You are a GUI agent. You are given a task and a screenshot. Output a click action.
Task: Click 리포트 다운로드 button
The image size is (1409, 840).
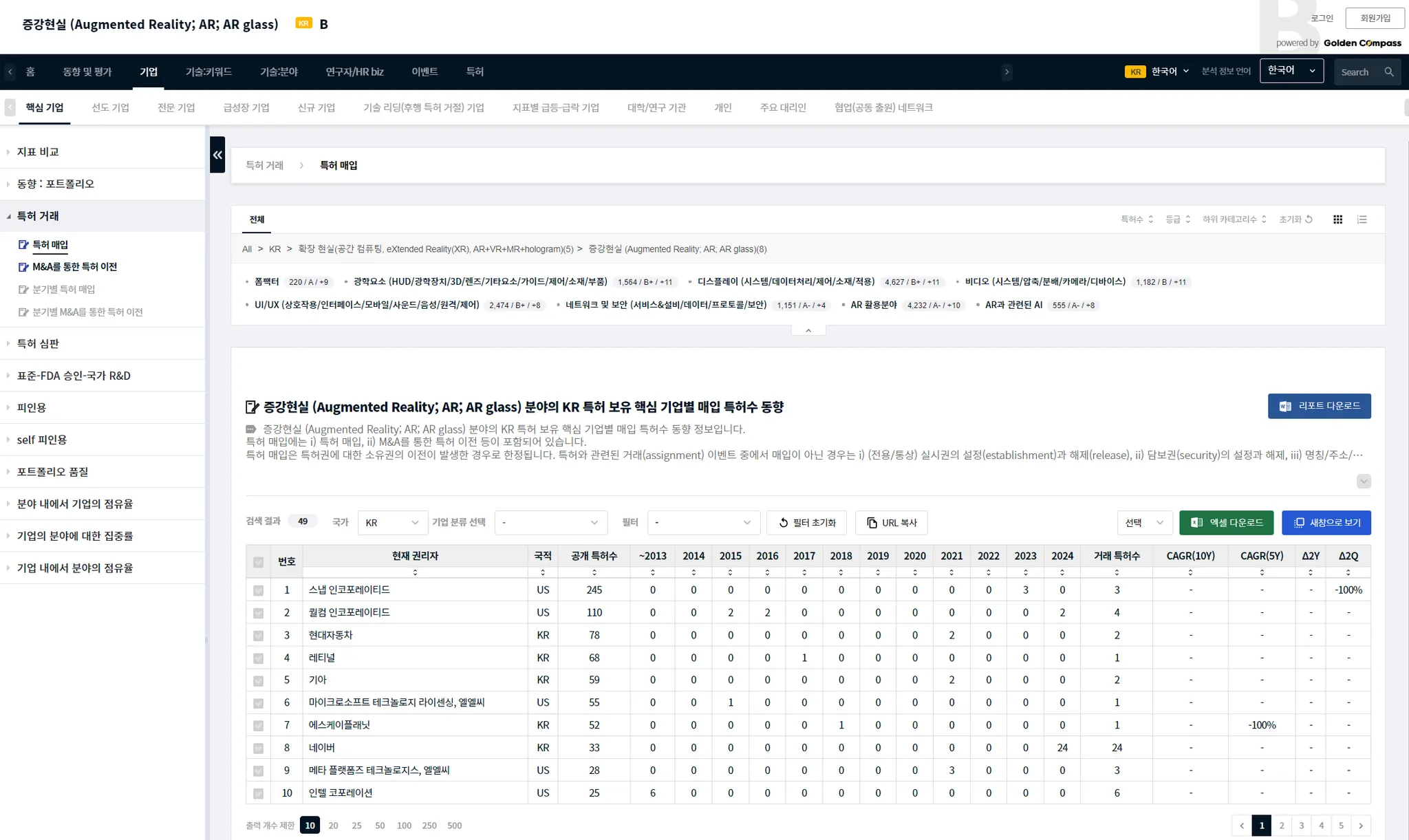(1319, 406)
